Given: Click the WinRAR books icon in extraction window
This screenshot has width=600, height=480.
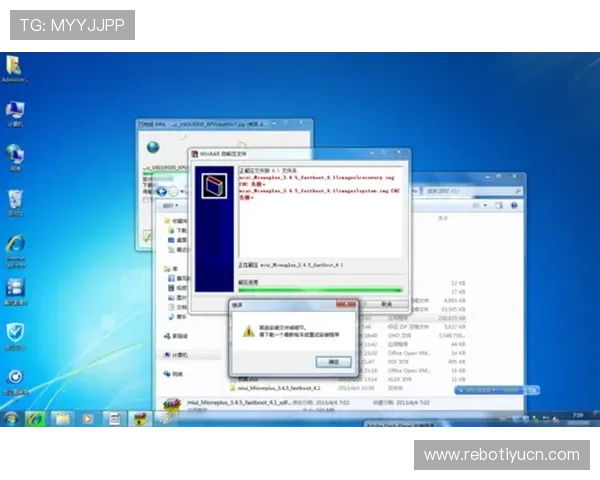Looking at the screenshot, I should pos(212,188).
